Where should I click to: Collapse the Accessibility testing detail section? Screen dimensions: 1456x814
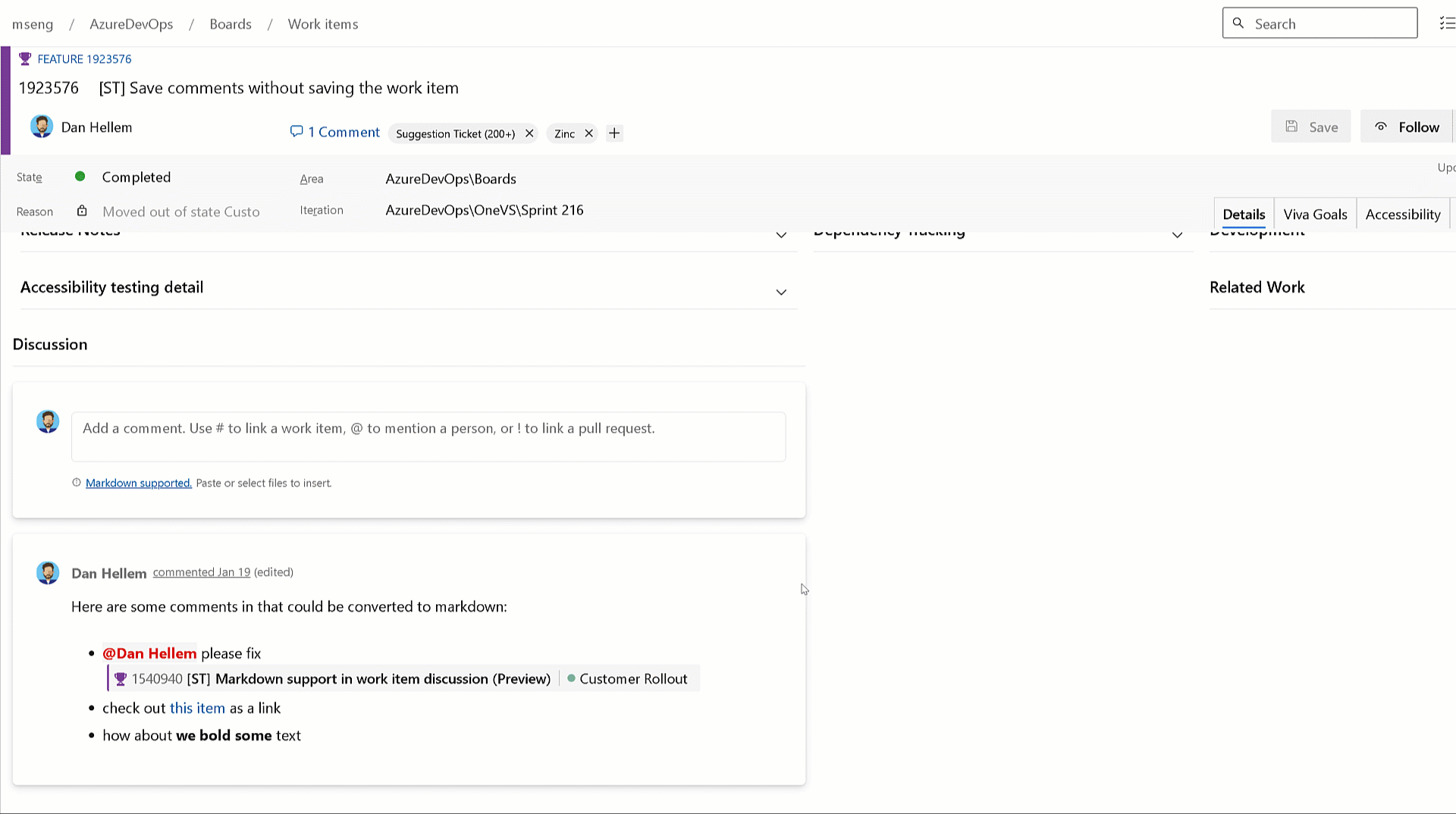pos(781,292)
